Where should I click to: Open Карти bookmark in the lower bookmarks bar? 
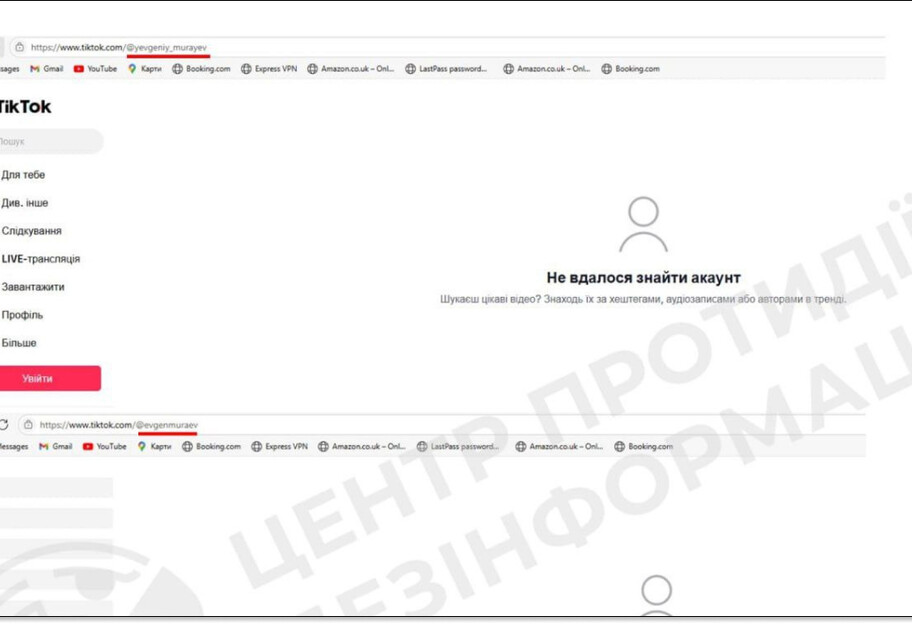(154, 447)
